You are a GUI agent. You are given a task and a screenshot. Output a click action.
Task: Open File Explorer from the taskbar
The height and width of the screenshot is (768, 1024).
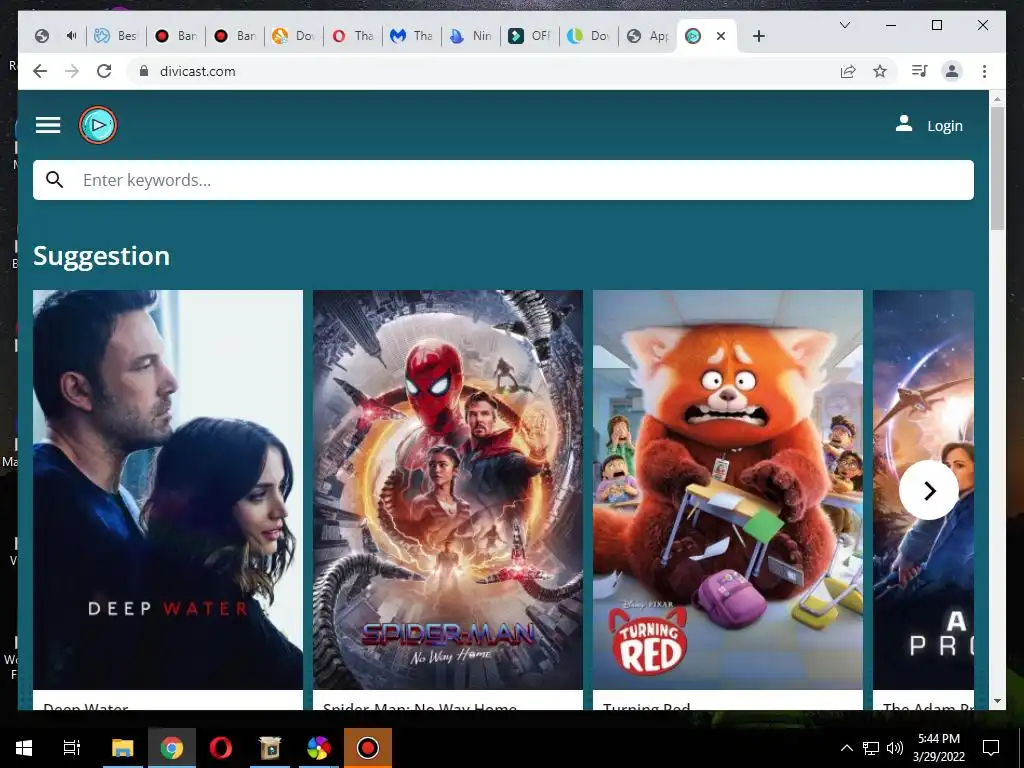[122, 748]
